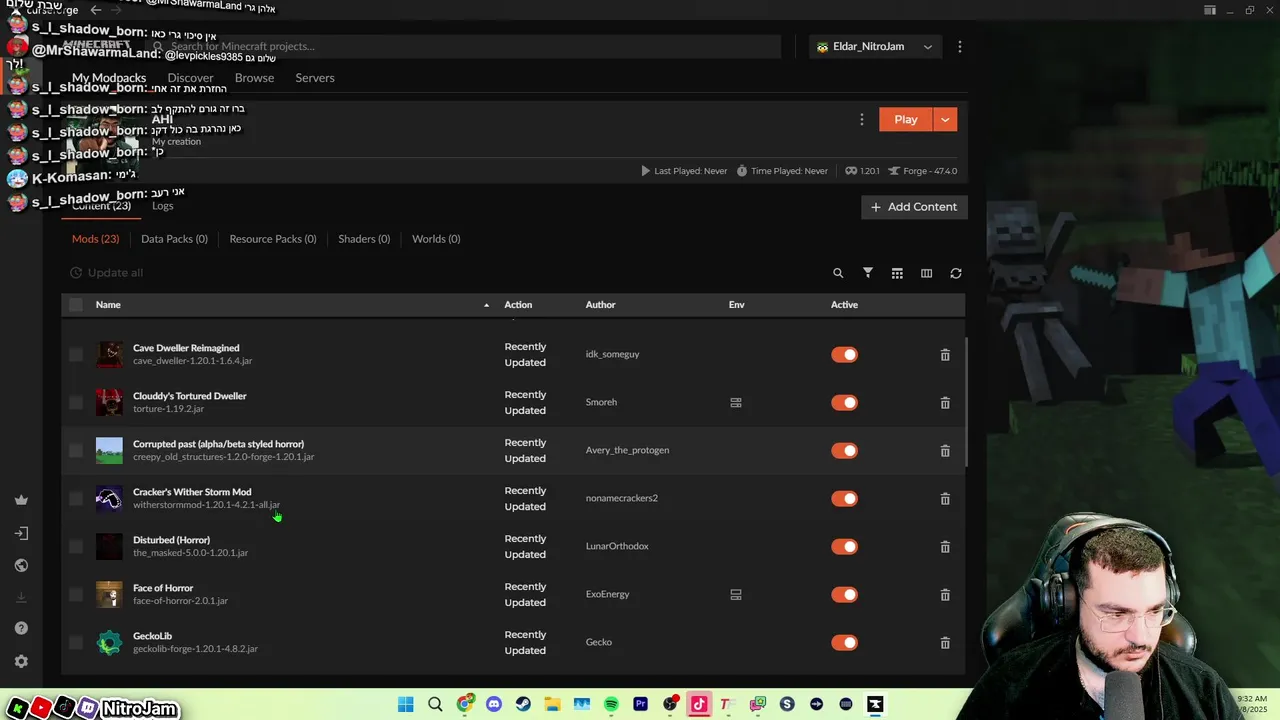Disable Cave Dweller Reimagined mod toggle
1280x720 pixels.
[845, 354]
